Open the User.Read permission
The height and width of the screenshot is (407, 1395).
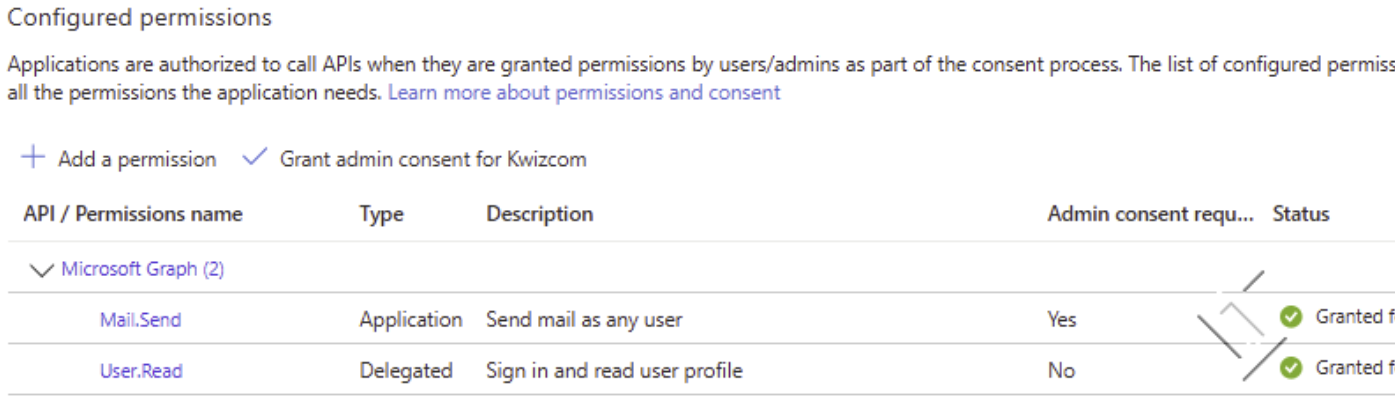[x=141, y=371]
